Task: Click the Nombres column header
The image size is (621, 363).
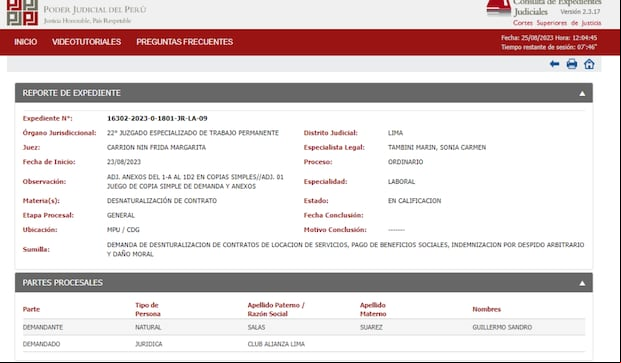Action: tap(486, 309)
